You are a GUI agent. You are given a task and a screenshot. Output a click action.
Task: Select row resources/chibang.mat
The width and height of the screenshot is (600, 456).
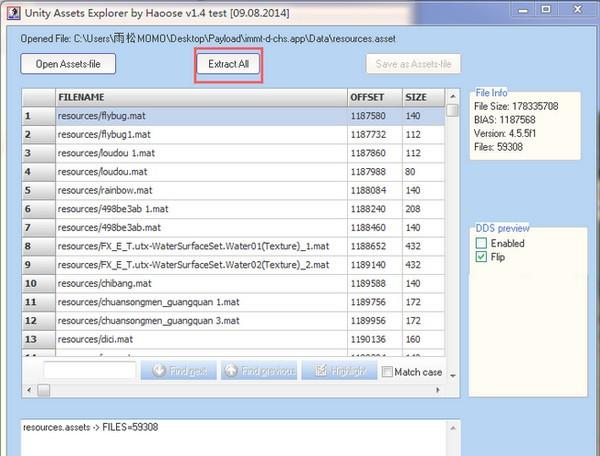[x=233, y=283]
